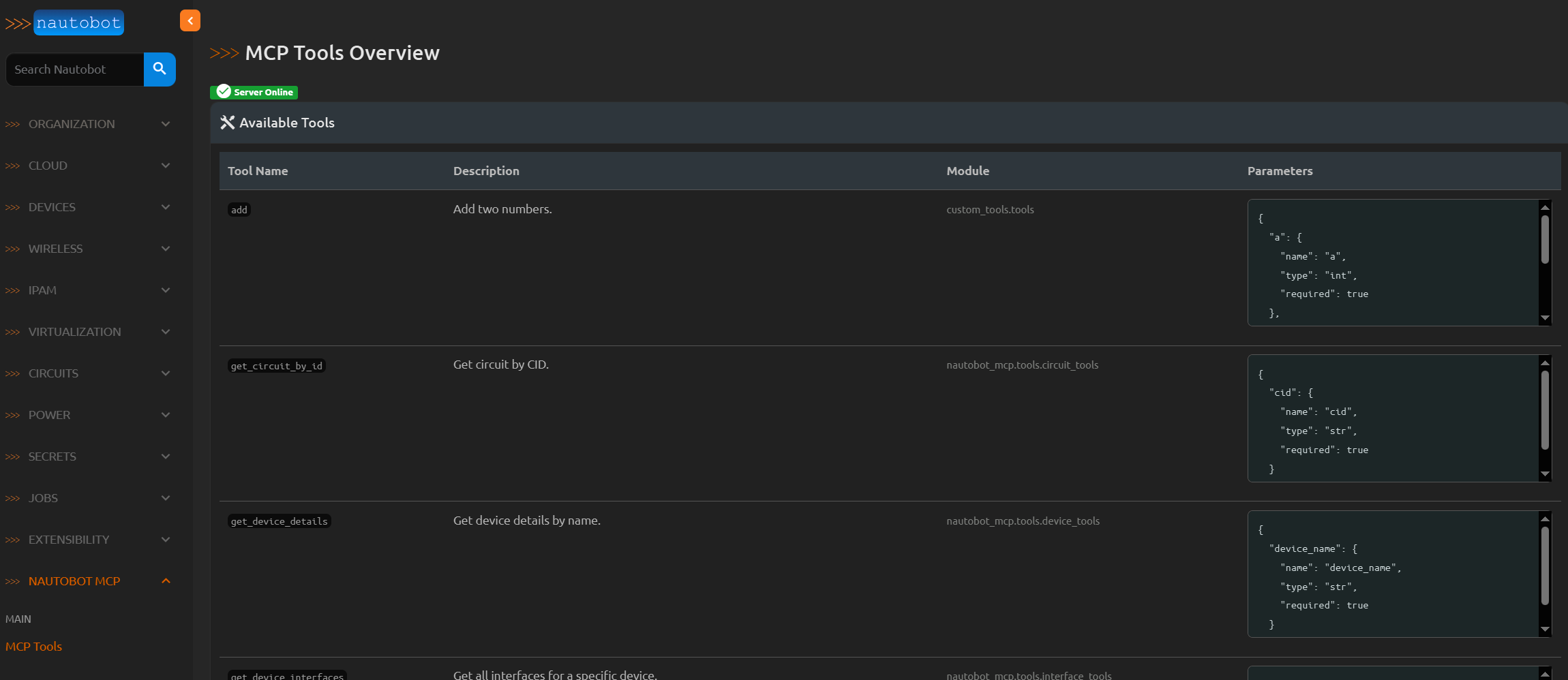1568x680 pixels.
Task: Open the POWER menu item
Action: tap(49, 415)
